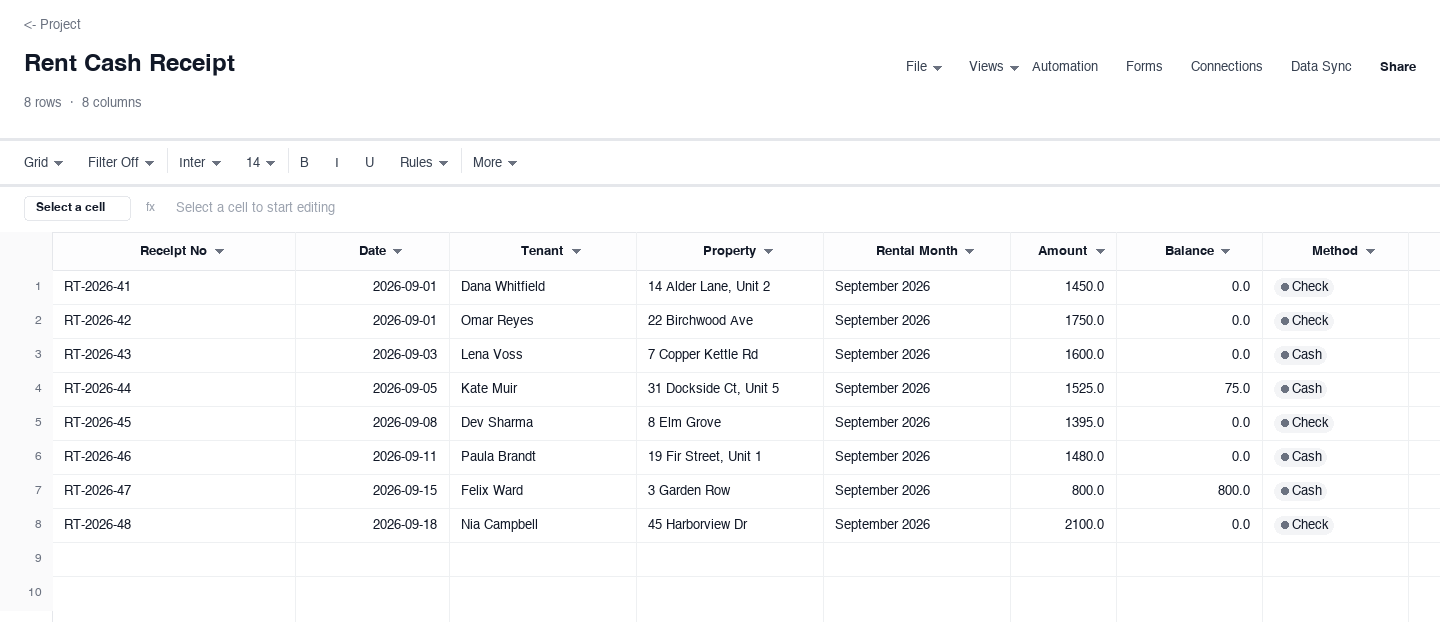Screen dimensions: 1440x622
Task: Select the date cell 2026-09-03
Action: tap(373, 355)
